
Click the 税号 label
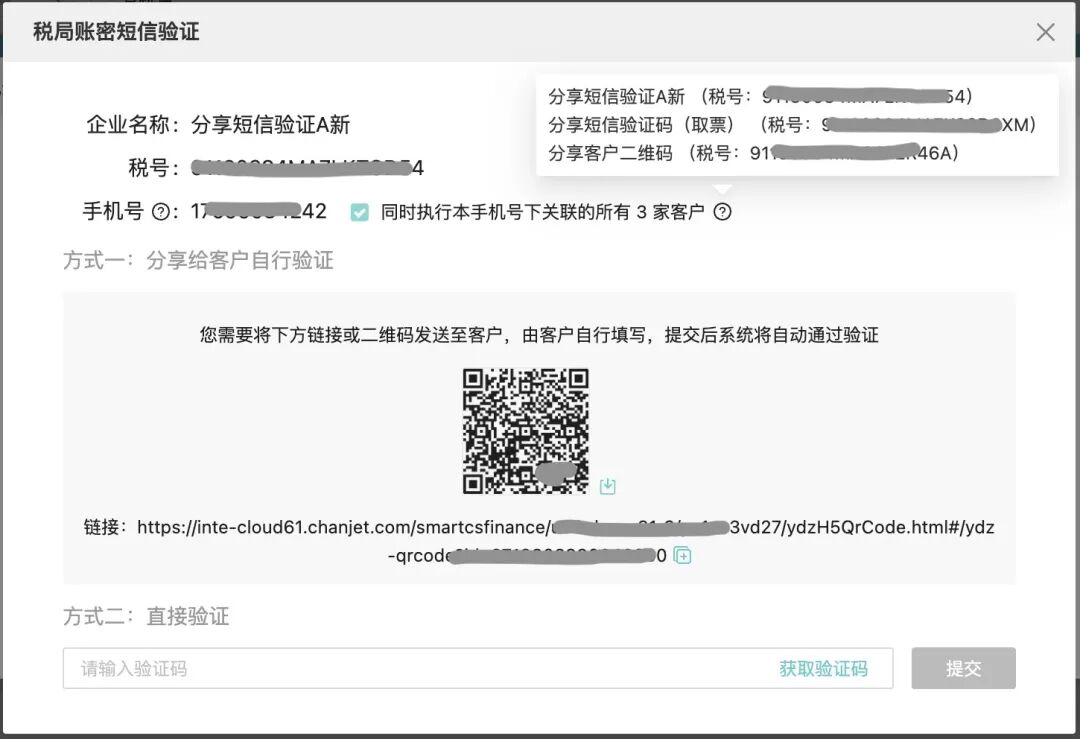click(154, 167)
